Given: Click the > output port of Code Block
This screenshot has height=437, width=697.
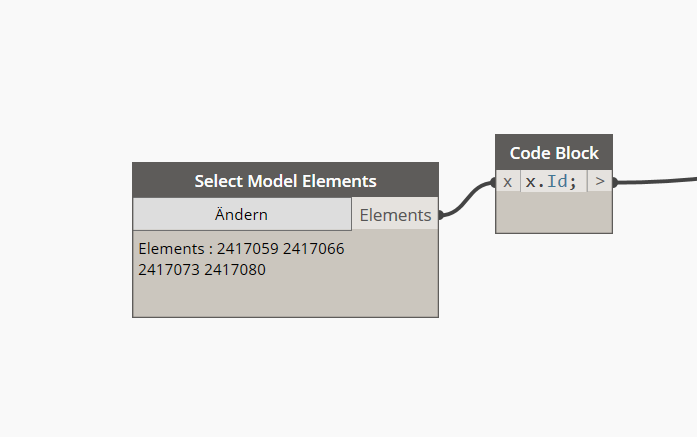Looking at the screenshot, I should [600, 182].
